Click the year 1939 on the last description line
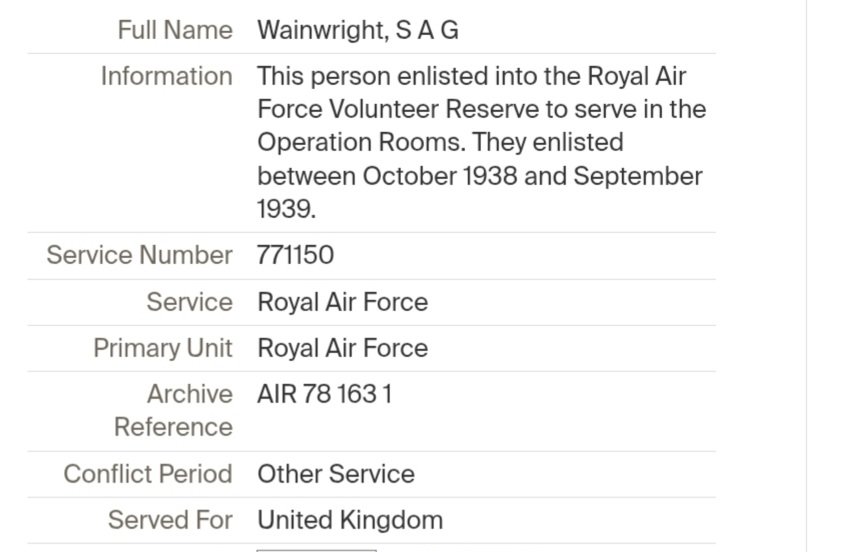850x552 pixels. (286, 209)
